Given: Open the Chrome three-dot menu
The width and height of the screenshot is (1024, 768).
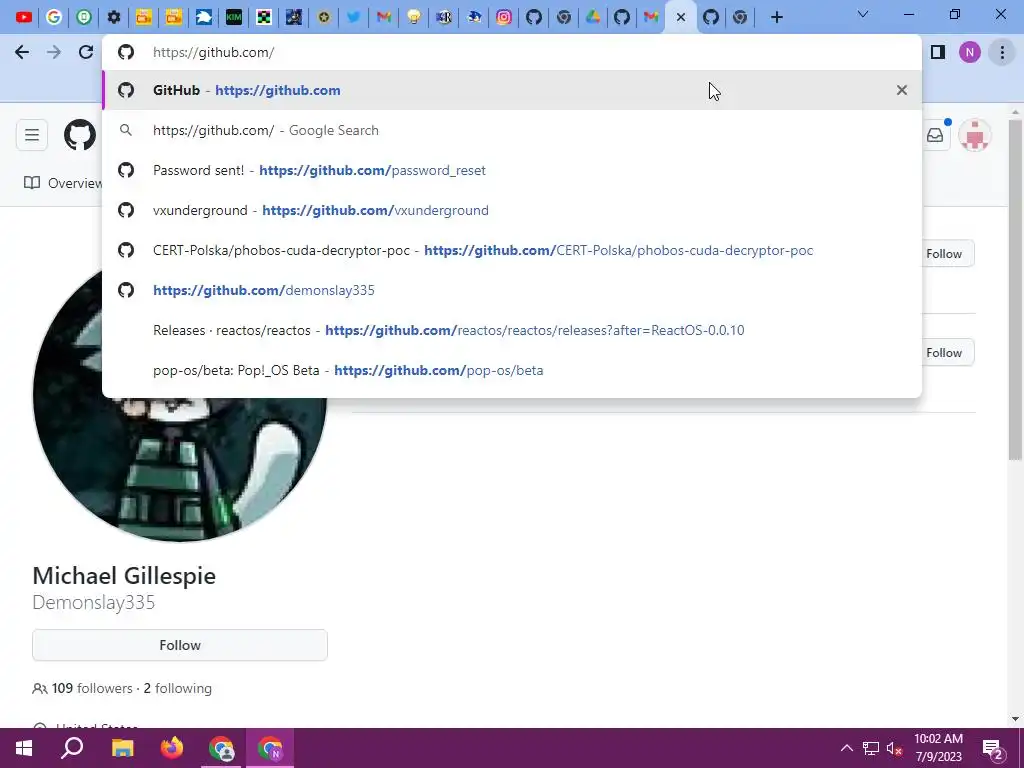Looking at the screenshot, I should 1002,52.
